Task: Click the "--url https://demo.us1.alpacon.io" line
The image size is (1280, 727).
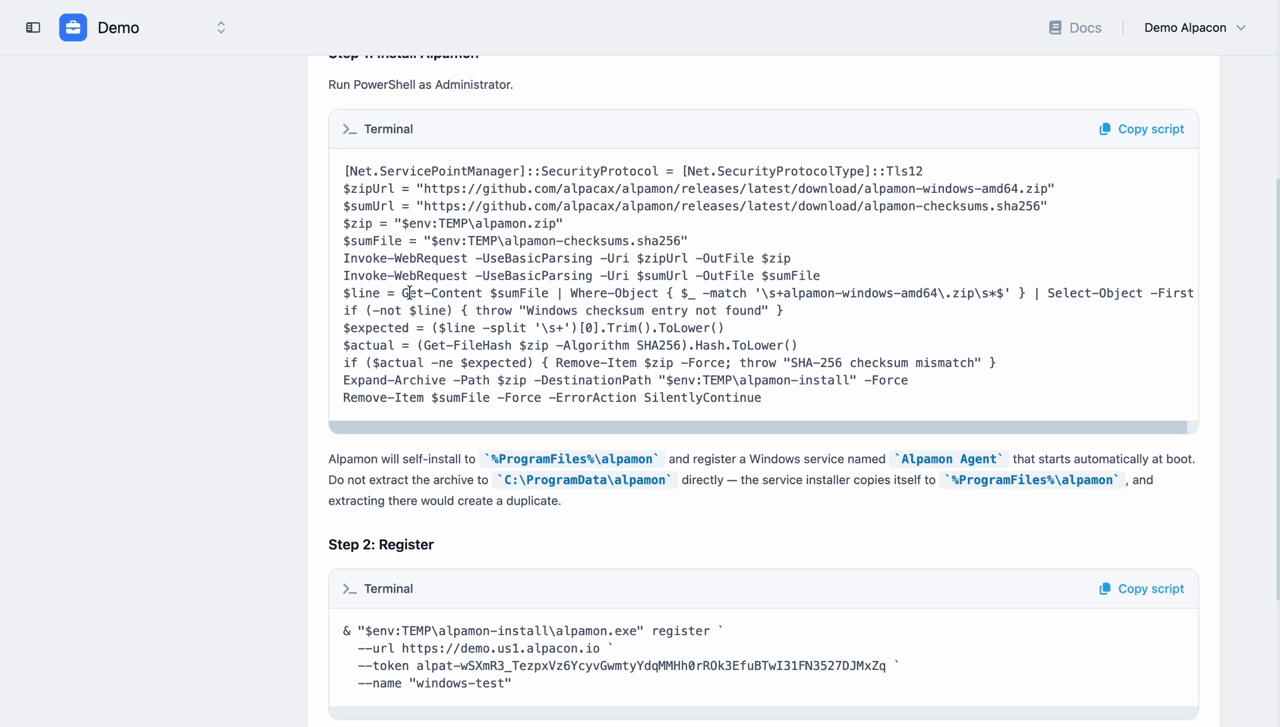Action: pyautogui.click(x=486, y=648)
